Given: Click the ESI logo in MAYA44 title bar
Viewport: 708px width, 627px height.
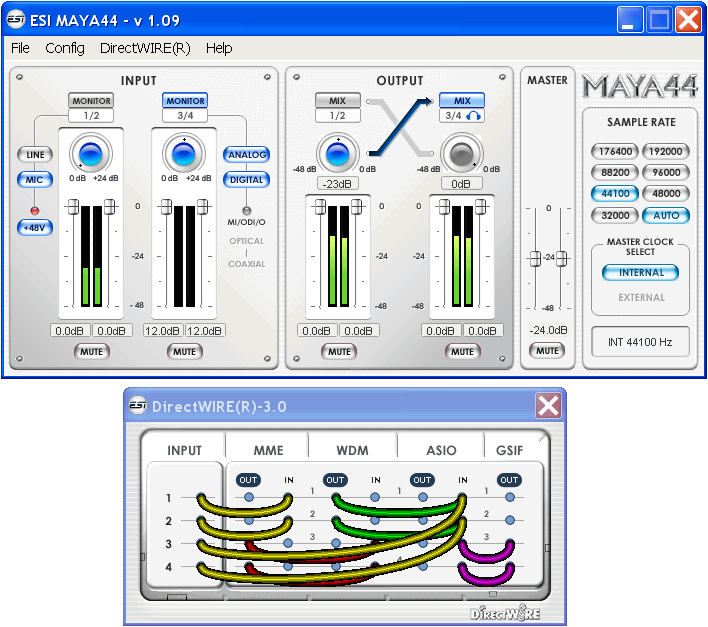Looking at the screenshot, I should tap(16, 20).
